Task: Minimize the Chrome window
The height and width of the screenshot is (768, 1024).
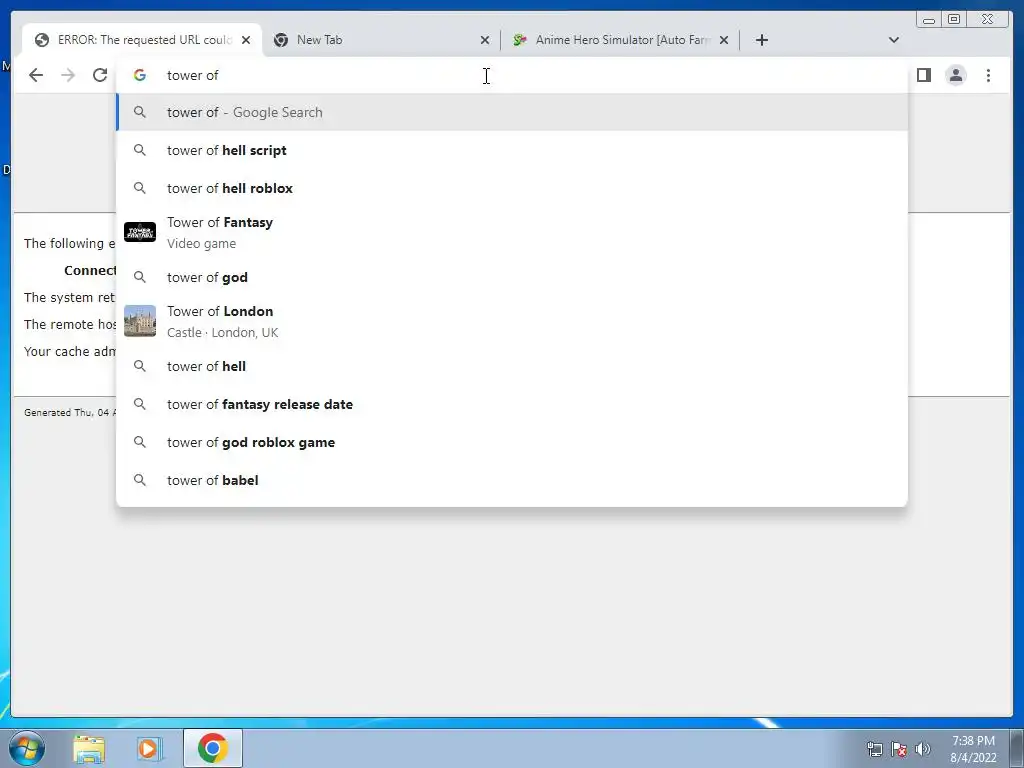Action: (x=929, y=20)
